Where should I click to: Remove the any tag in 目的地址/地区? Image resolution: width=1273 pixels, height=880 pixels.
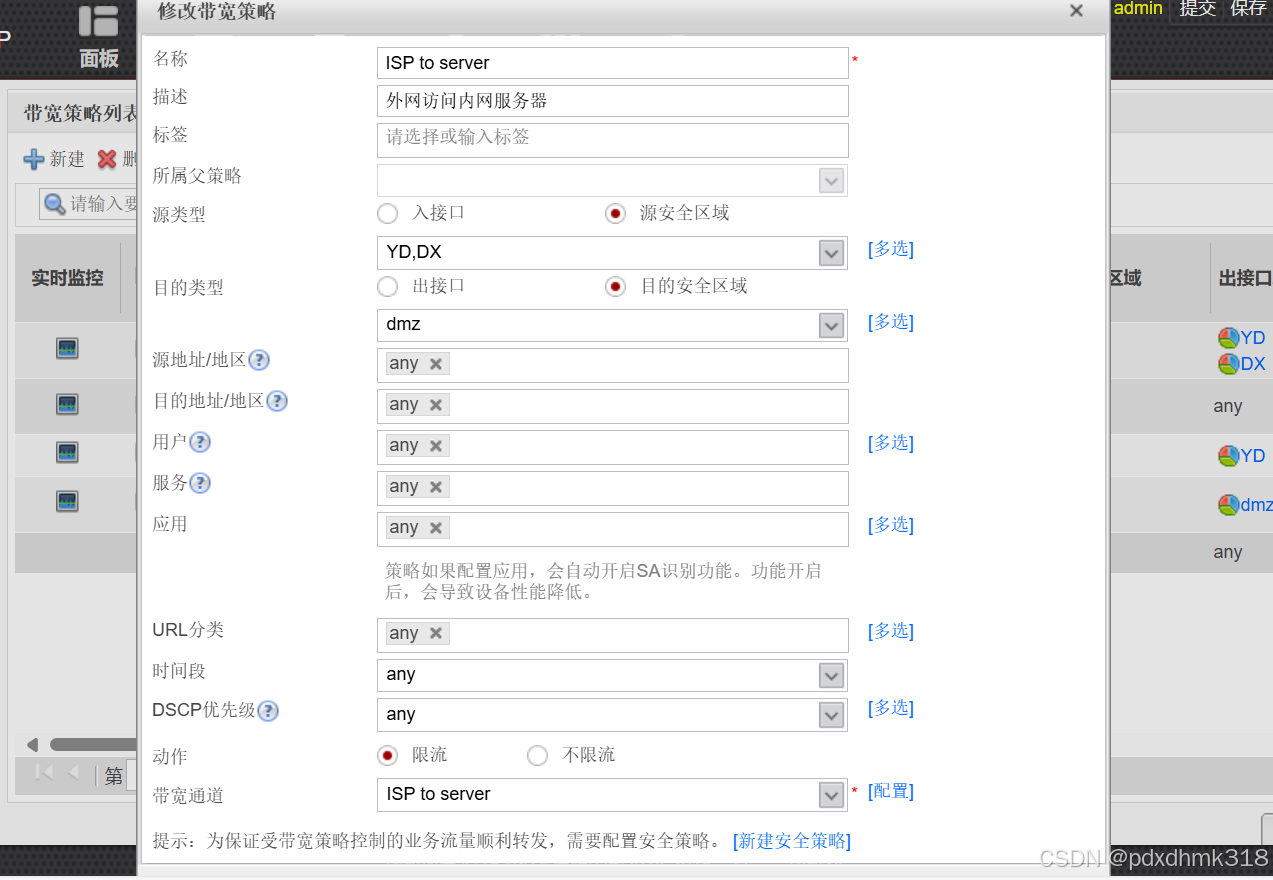[x=436, y=405]
